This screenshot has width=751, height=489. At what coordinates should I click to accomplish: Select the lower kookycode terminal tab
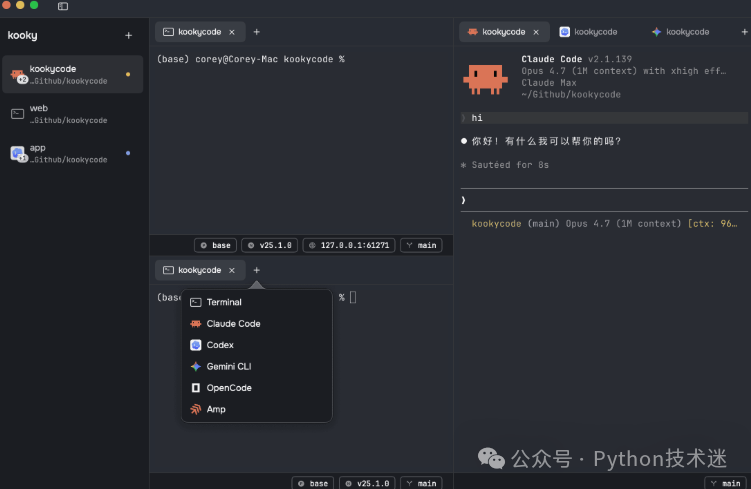(x=200, y=271)
